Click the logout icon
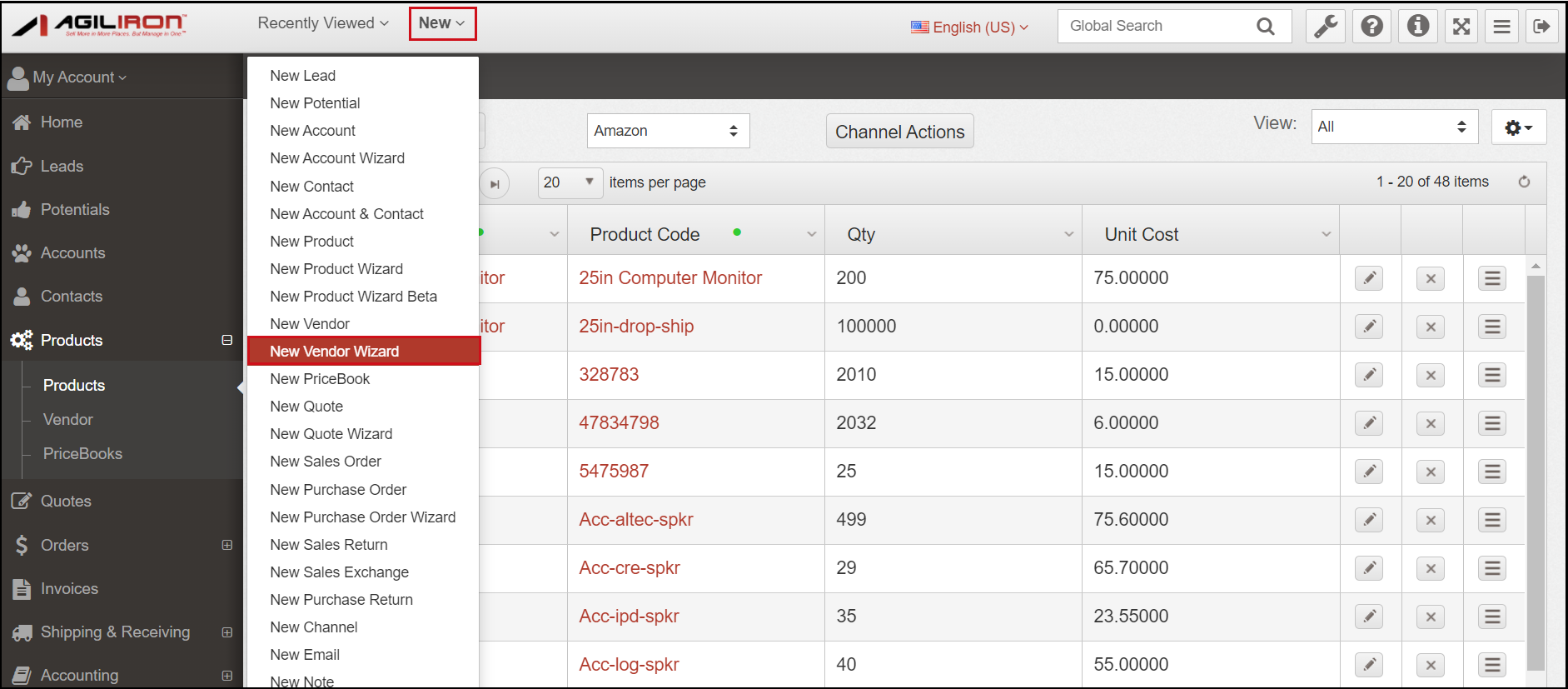Image resolution: width=1568 pixels, height=689 pixels. point(1541,26)
